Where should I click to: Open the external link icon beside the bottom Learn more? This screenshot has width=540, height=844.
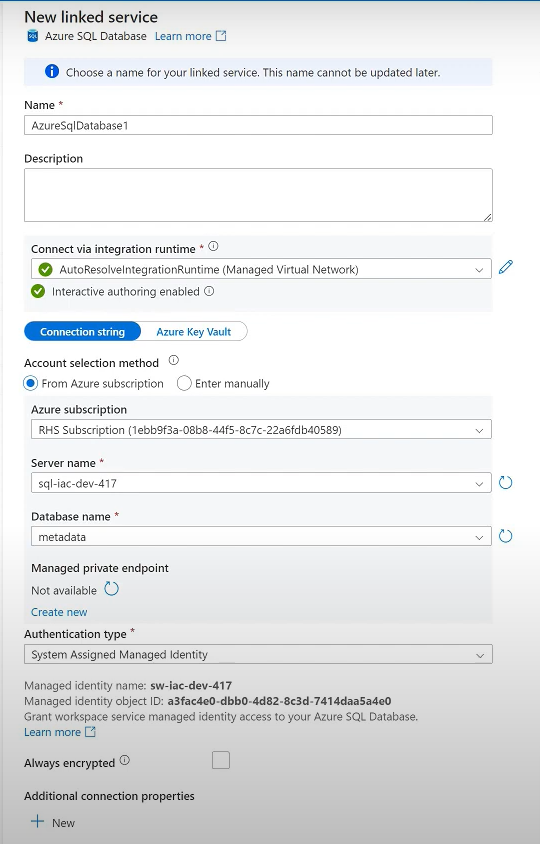90,732
